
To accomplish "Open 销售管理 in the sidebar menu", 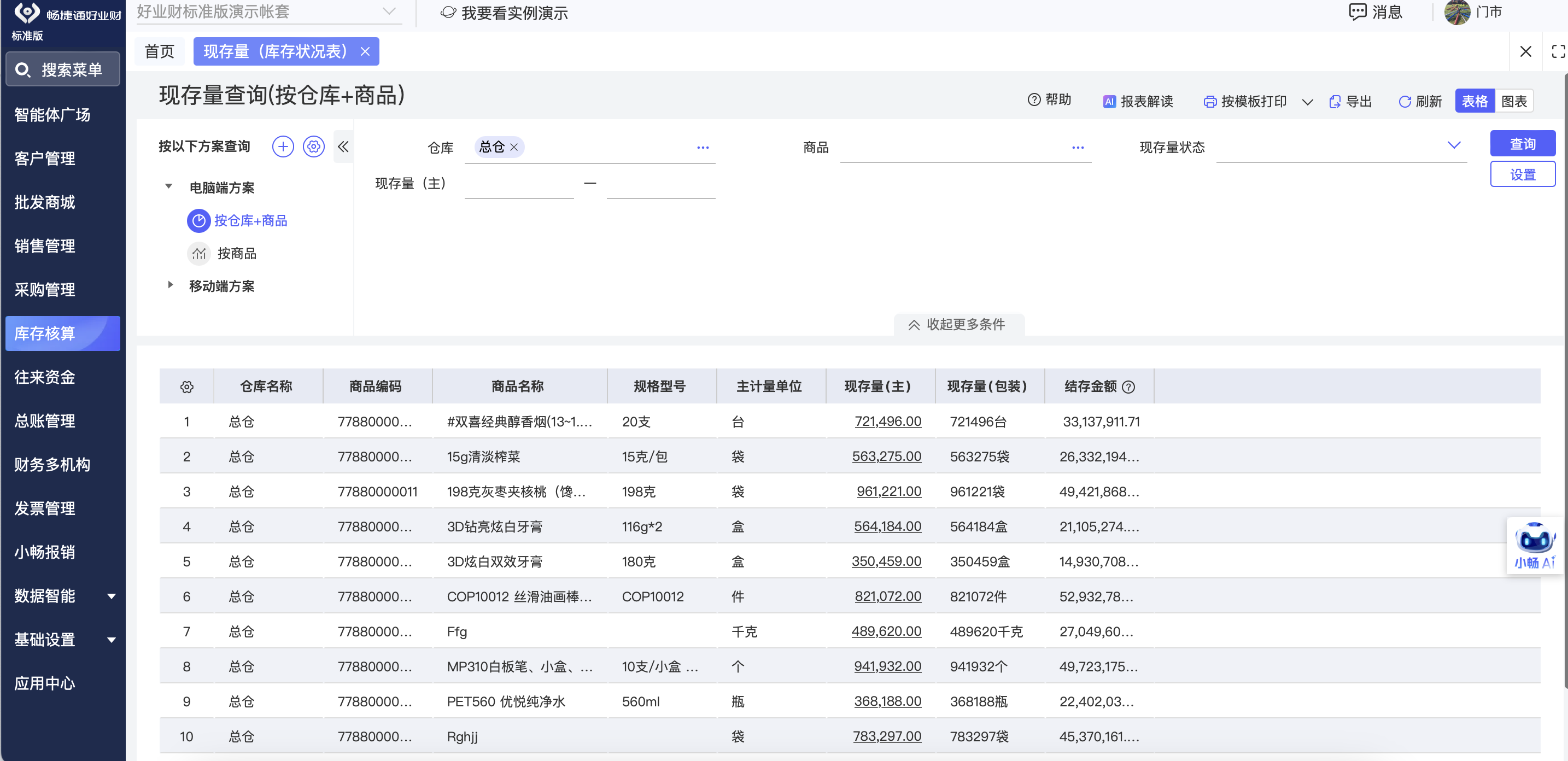I will tap(45, 245).
